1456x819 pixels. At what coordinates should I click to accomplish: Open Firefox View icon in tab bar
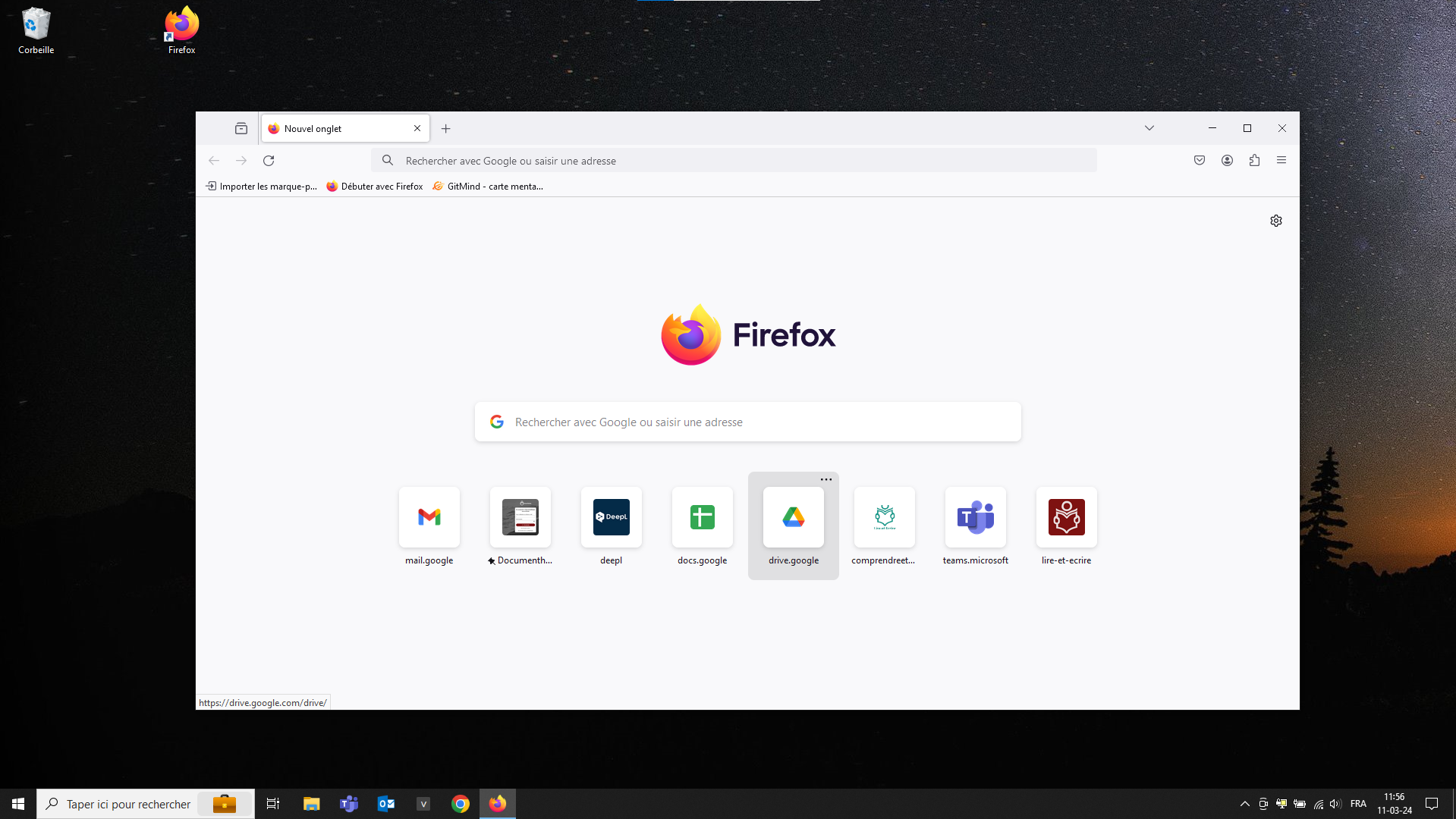point(241,129)
